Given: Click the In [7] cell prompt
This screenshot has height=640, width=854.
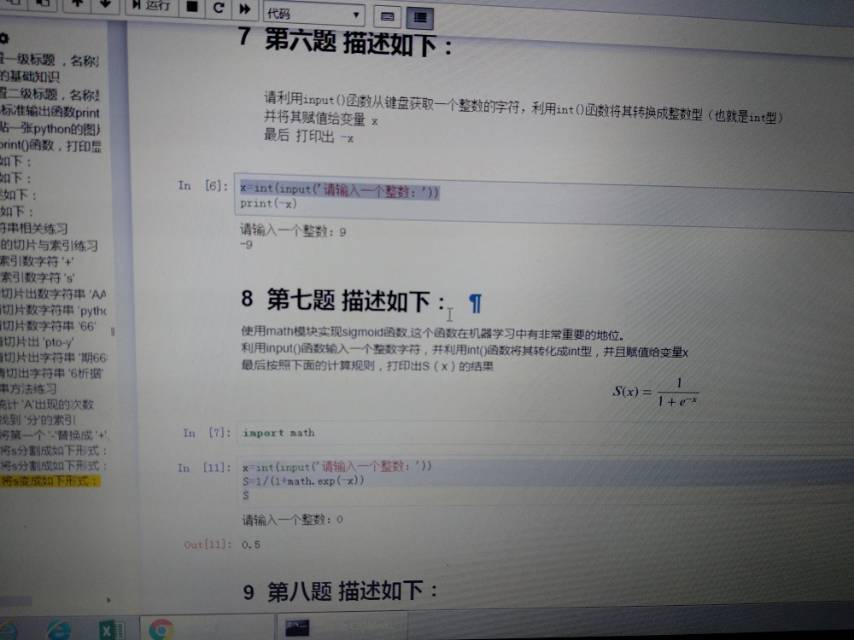Looking at the screenshot, I should pyautogui.click(x=207, y=433).
